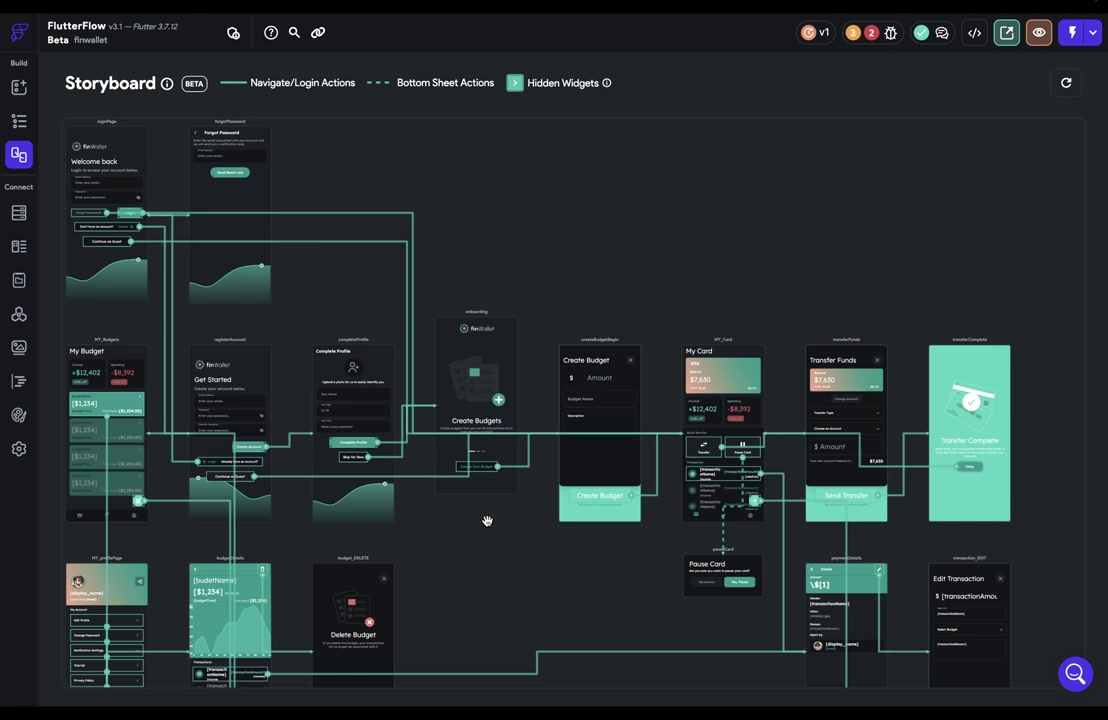Click the open-in-new-window icon
This screenshot has height=720, width=1108.
pyautogui.click(x=1007, y=33)
